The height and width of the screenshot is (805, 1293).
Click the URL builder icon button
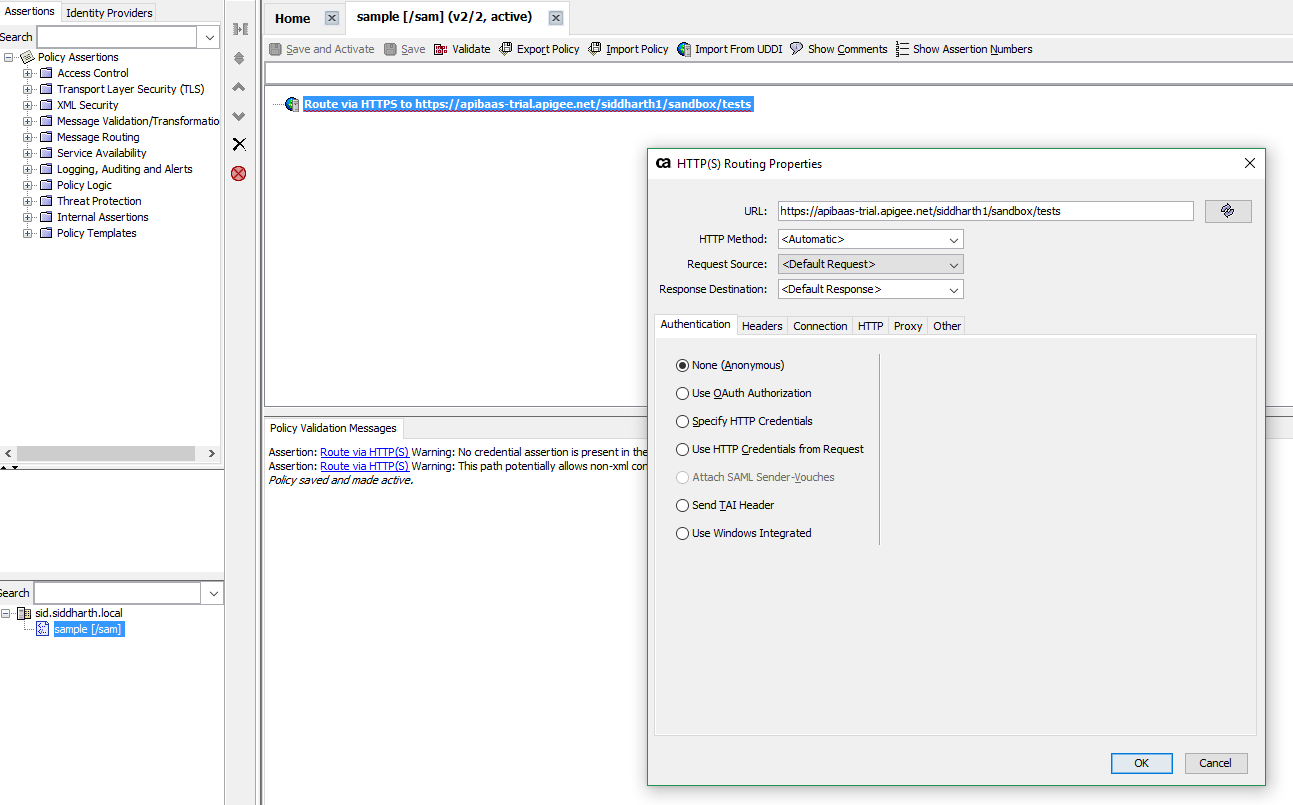click(1228, 211)
